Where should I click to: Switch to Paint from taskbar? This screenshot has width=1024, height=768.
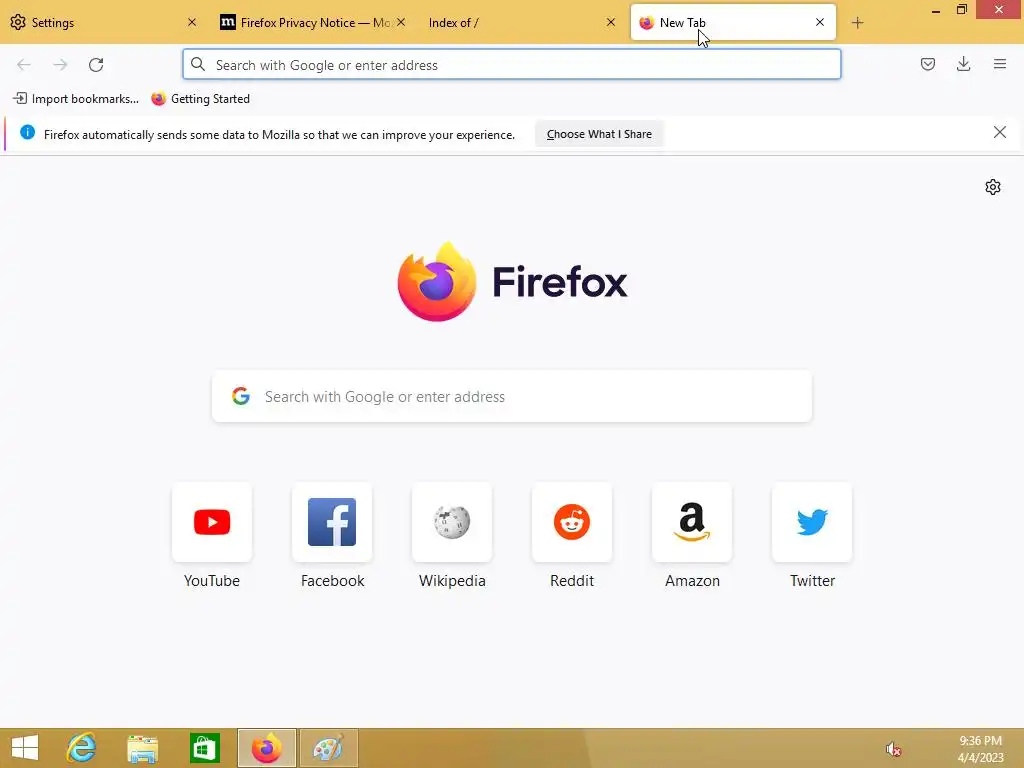[328, 748]
